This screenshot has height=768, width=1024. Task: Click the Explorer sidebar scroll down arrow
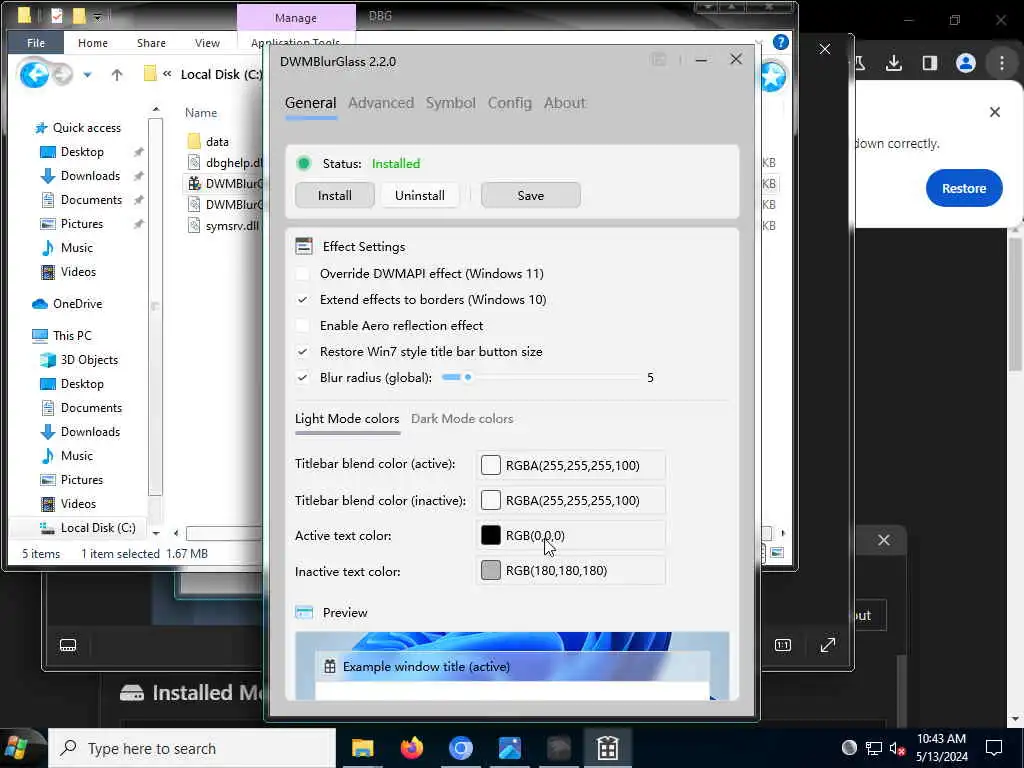click(155, 533)
